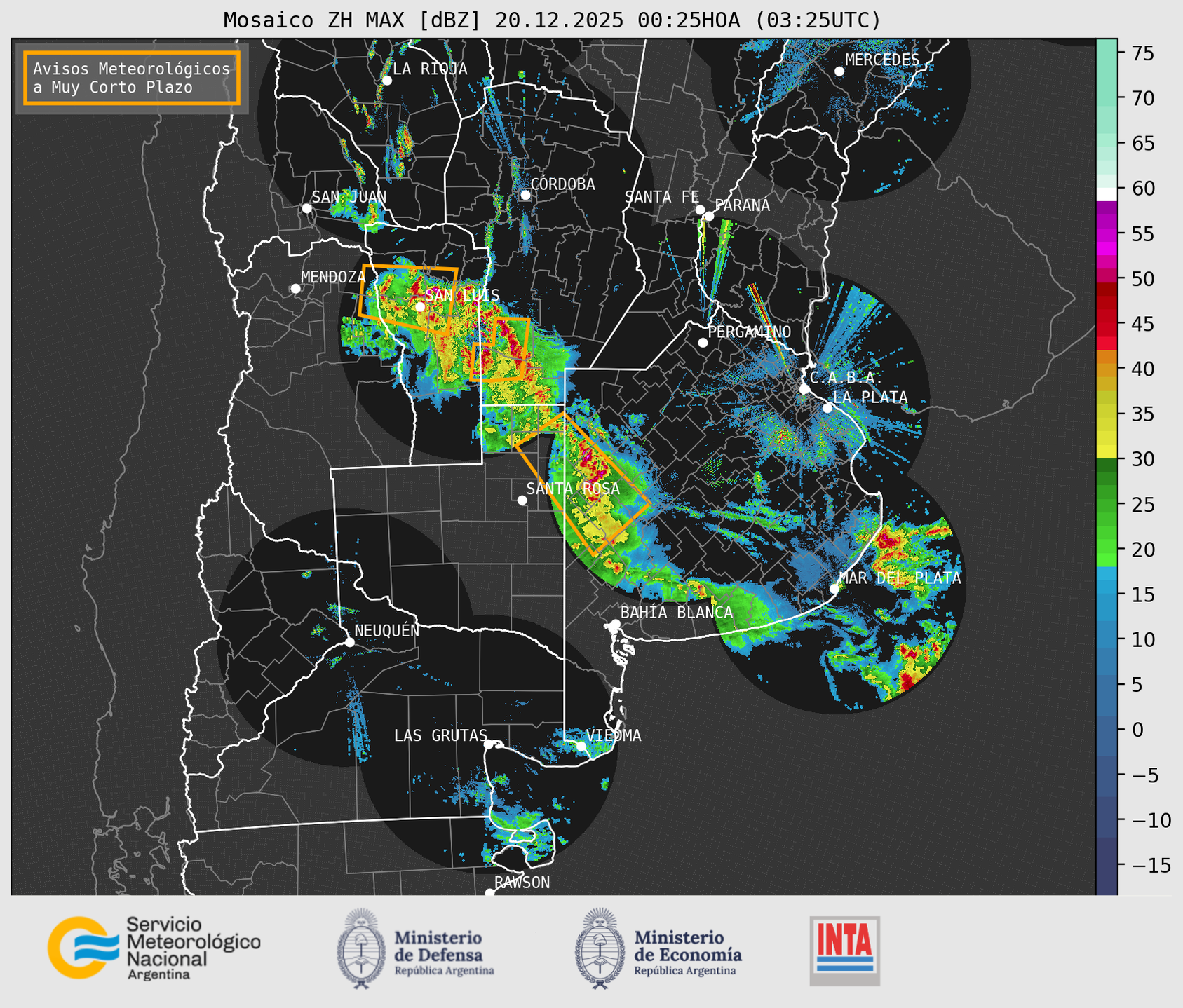Viewport: 1183px width, 1008px height.
Task: Click the orange warning polygon over San Luis
Action: pos(408,299)
